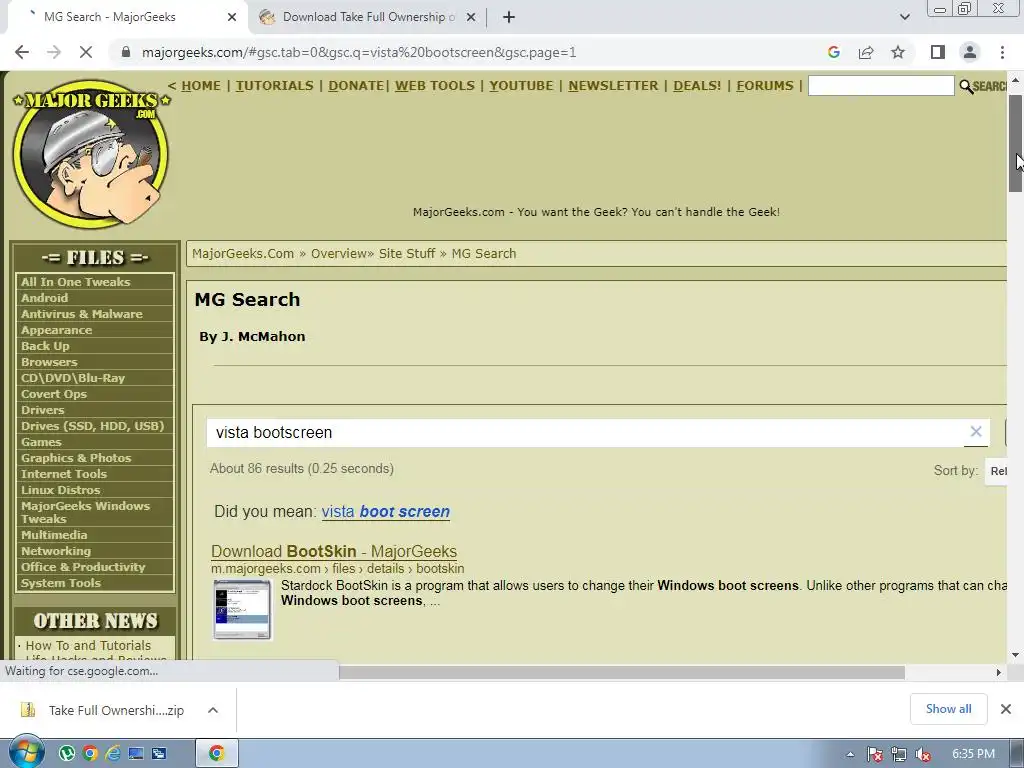Image resolution: width=1024 pixels, height=768 pixels.
Task: Open How To and Tutorials news link
Action: [88, 645]
